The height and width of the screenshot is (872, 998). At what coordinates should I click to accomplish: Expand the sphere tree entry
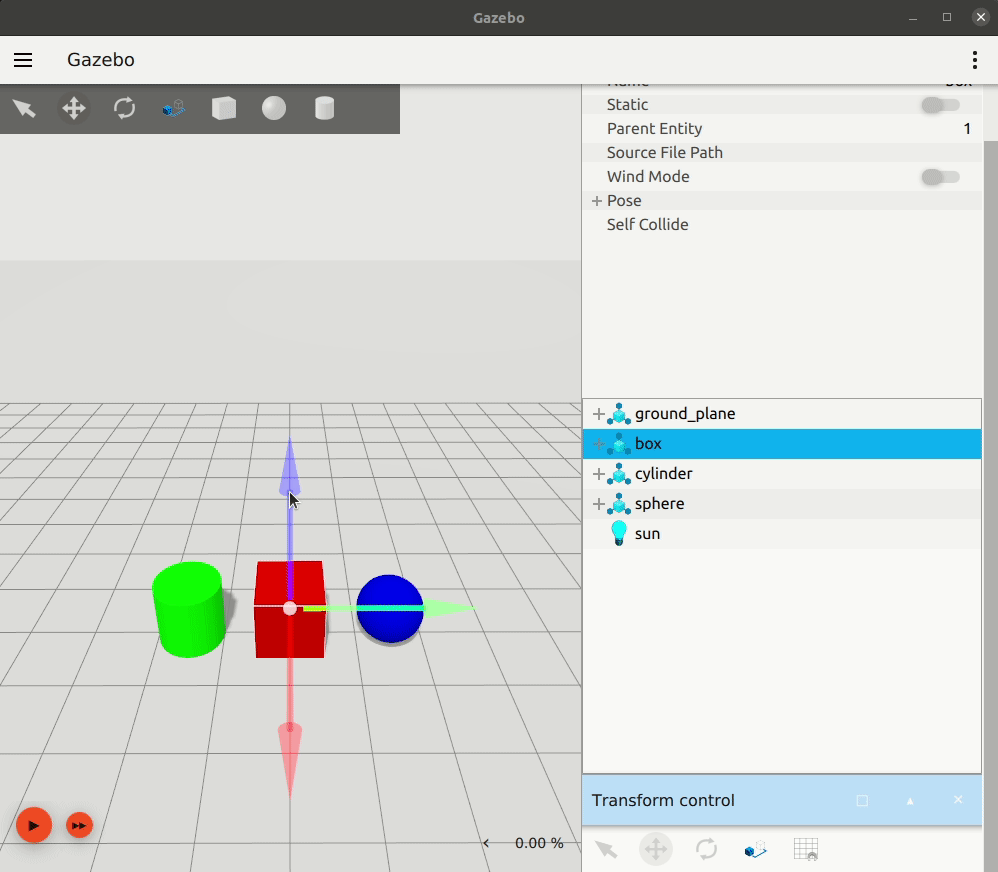pyautogui.click(x=598, y=504)
